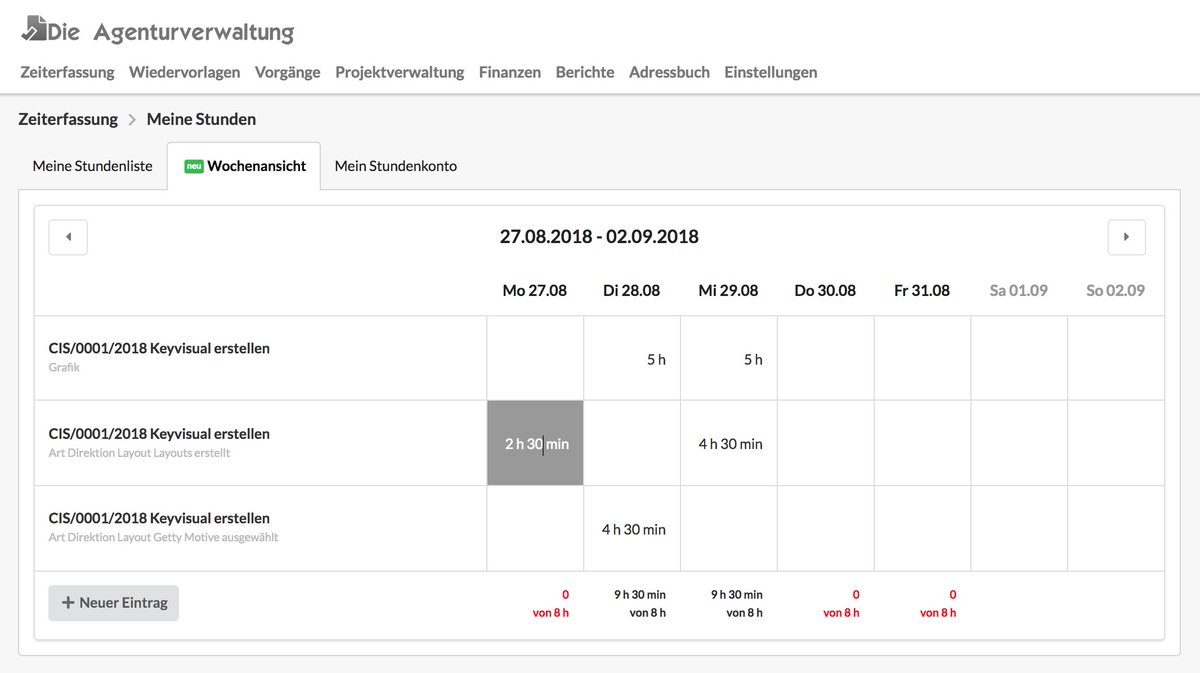The height and width of the screenshot is (673, 1200).
Task: Open the Projektverwaltung menu
Action: 399,72
